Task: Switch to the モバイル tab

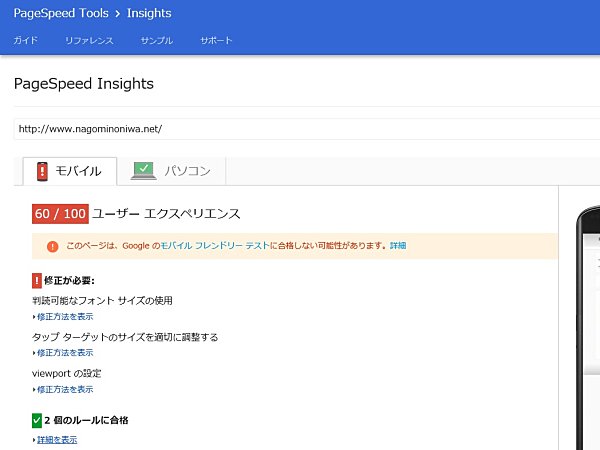Action: [x=70, y=171]
